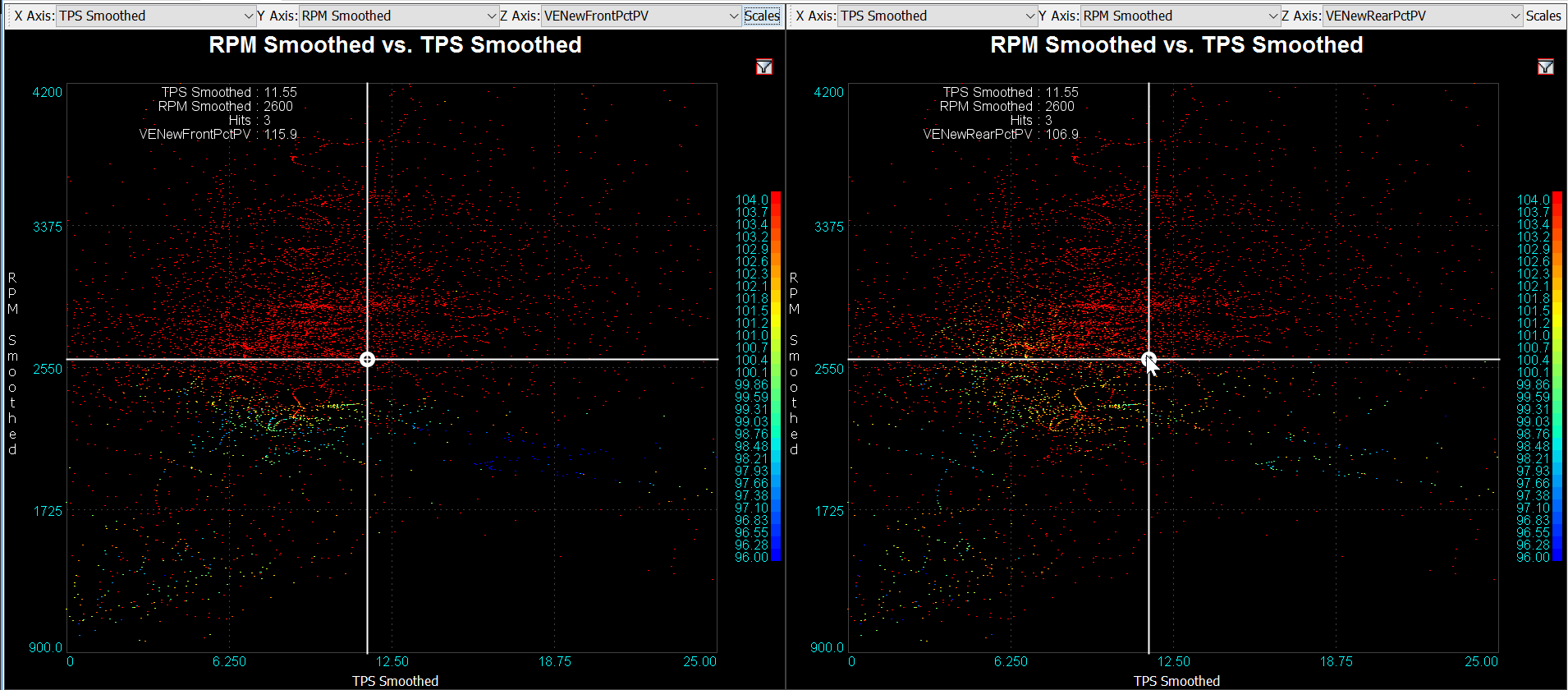This screenshot has height=690, width=1568.
Task: Open the filter icon on the front VE plot
Action: (763, 67)
